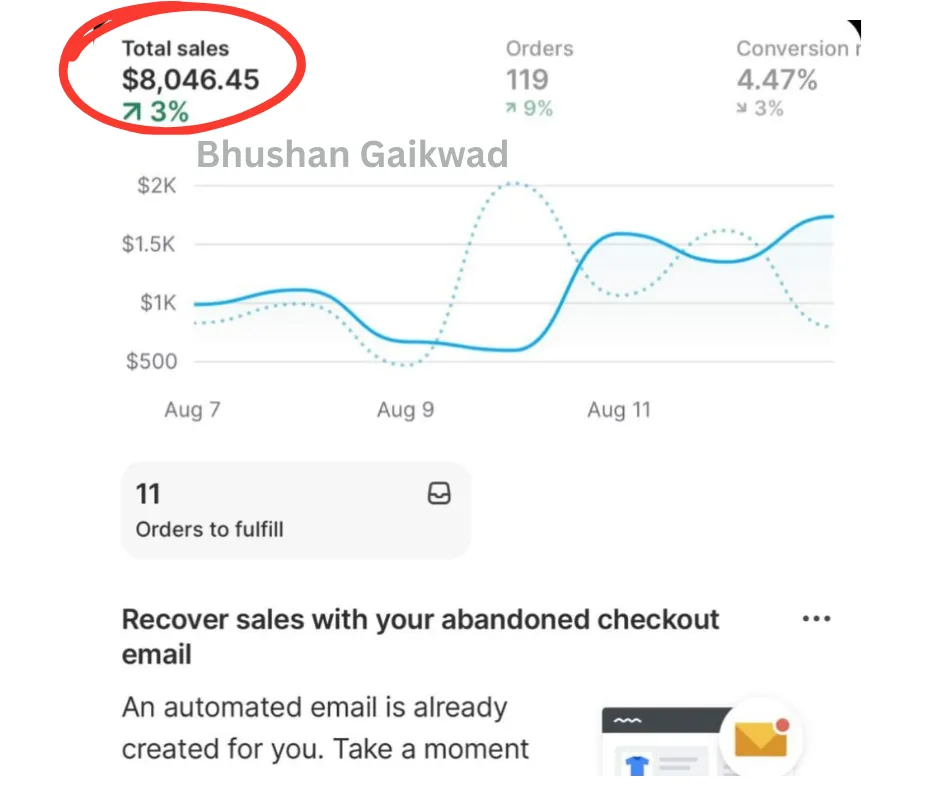Click the dotted comparison line peak near $2K

pos(514,183)
